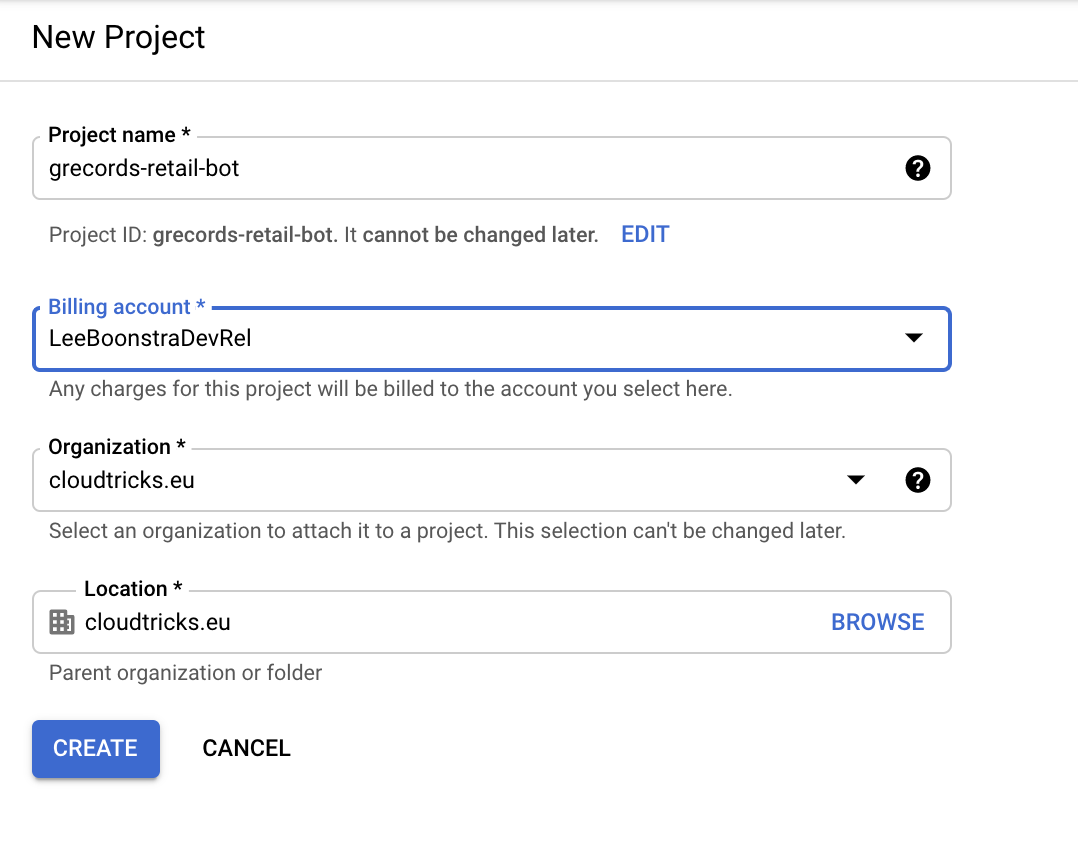The image size is (1078, 842).
Task: Click inside the Project name input
Action: coord(400,168)
